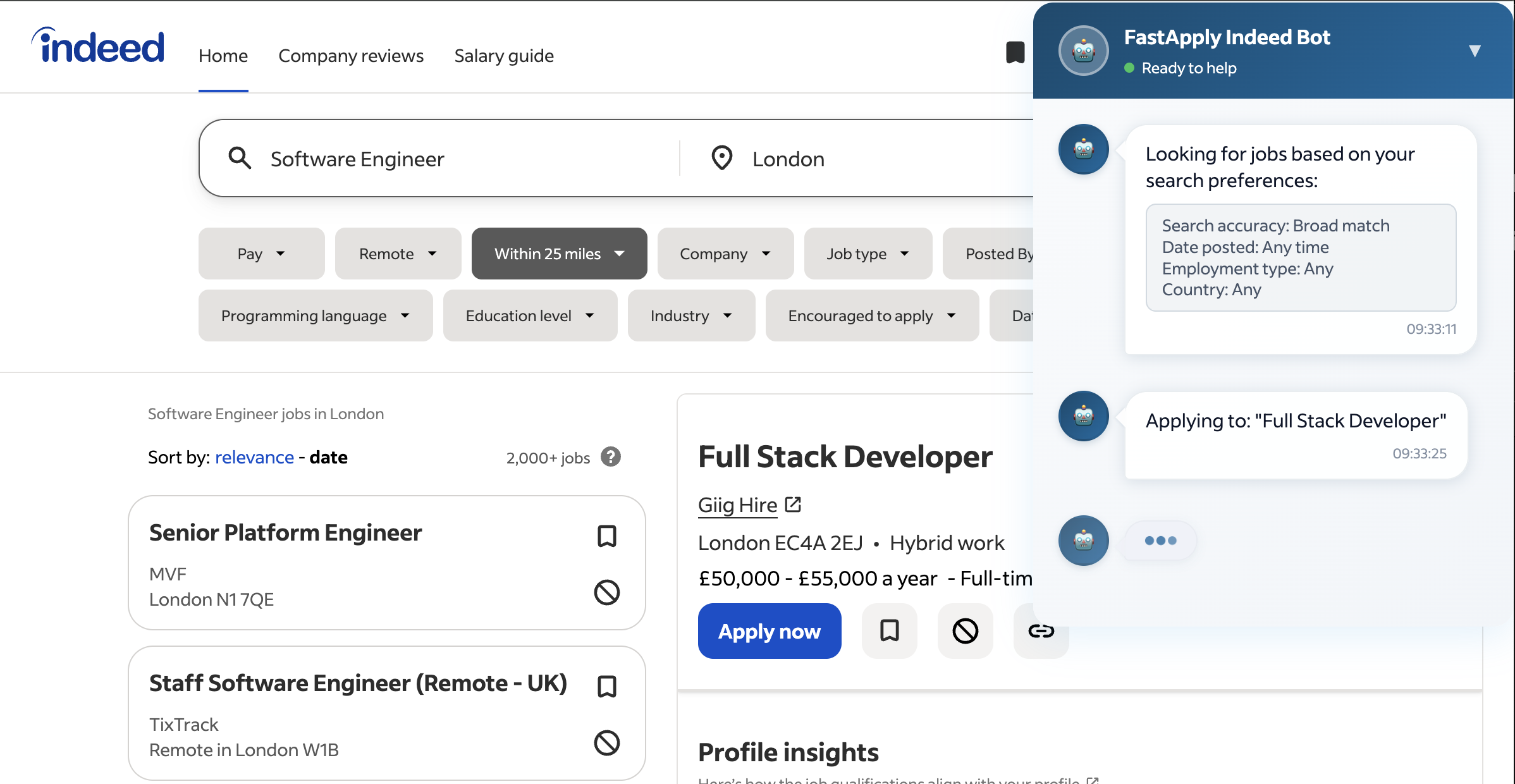
Task: Click the jobs count help icon
Action: [610, 456]
